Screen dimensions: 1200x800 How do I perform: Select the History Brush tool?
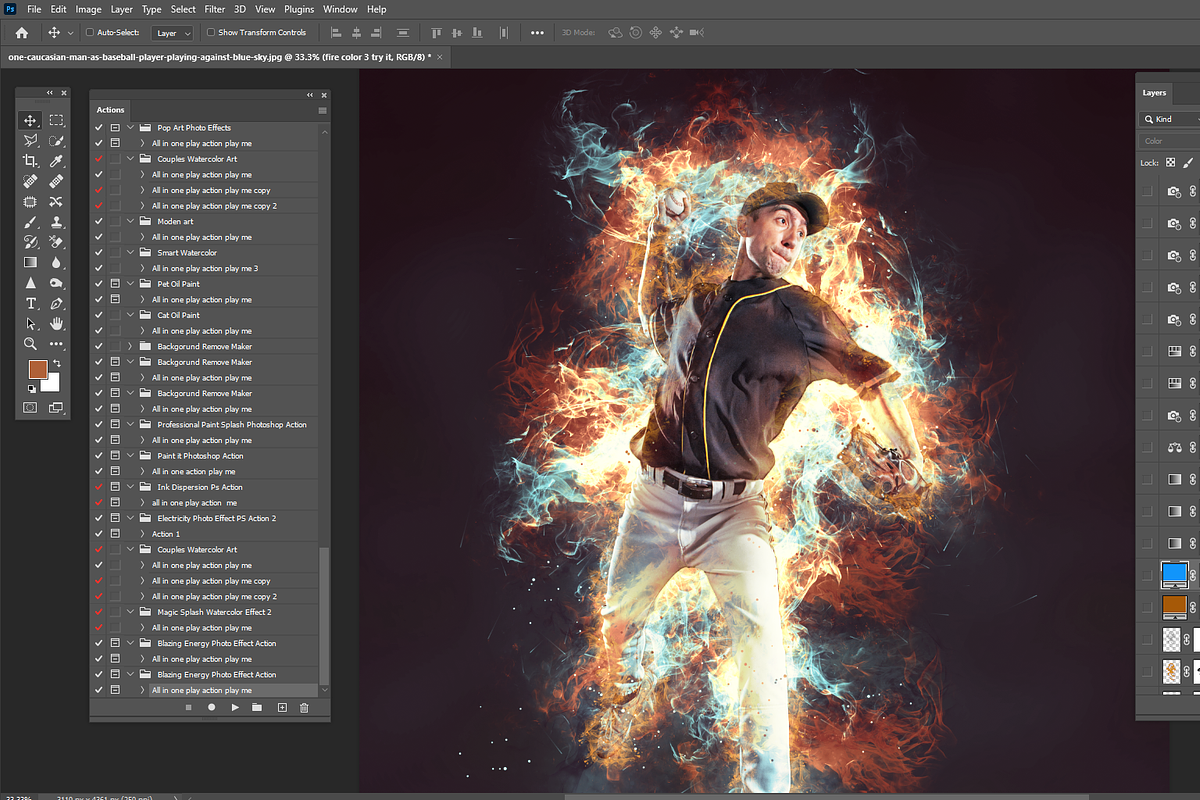click(30, 242)
